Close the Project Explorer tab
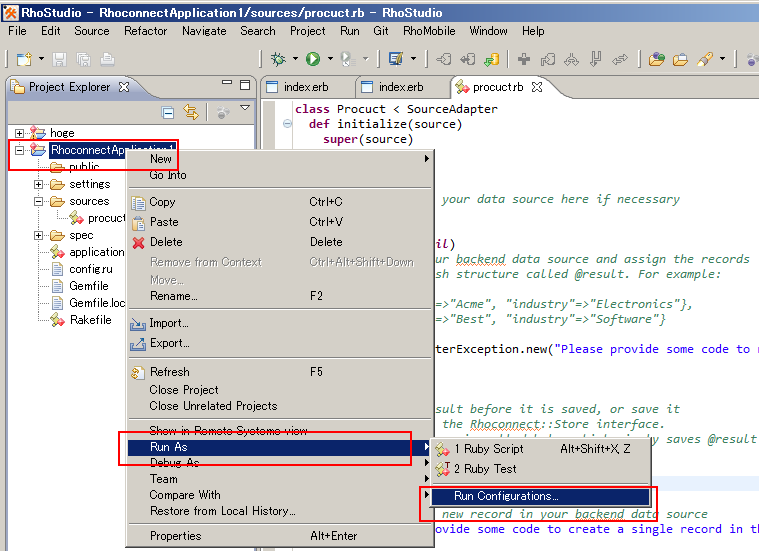The height and width of the screenshot is (551, 759). click(124, 87)
